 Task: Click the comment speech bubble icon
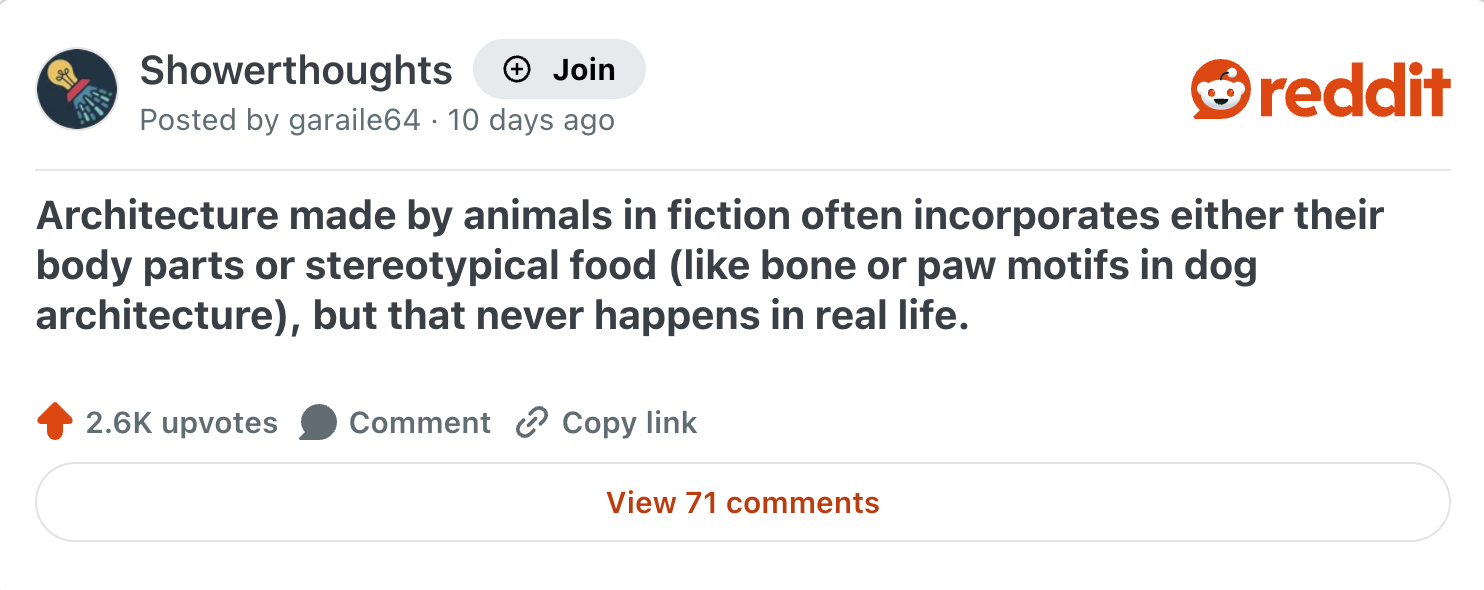[318, 423]
